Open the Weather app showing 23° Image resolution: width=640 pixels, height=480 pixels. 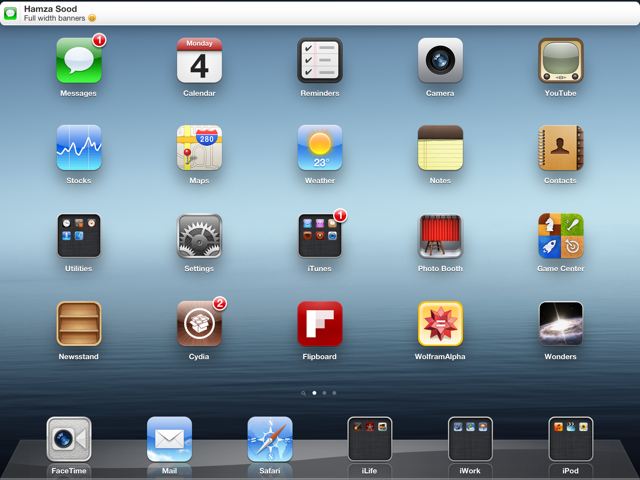coord(320,148)
